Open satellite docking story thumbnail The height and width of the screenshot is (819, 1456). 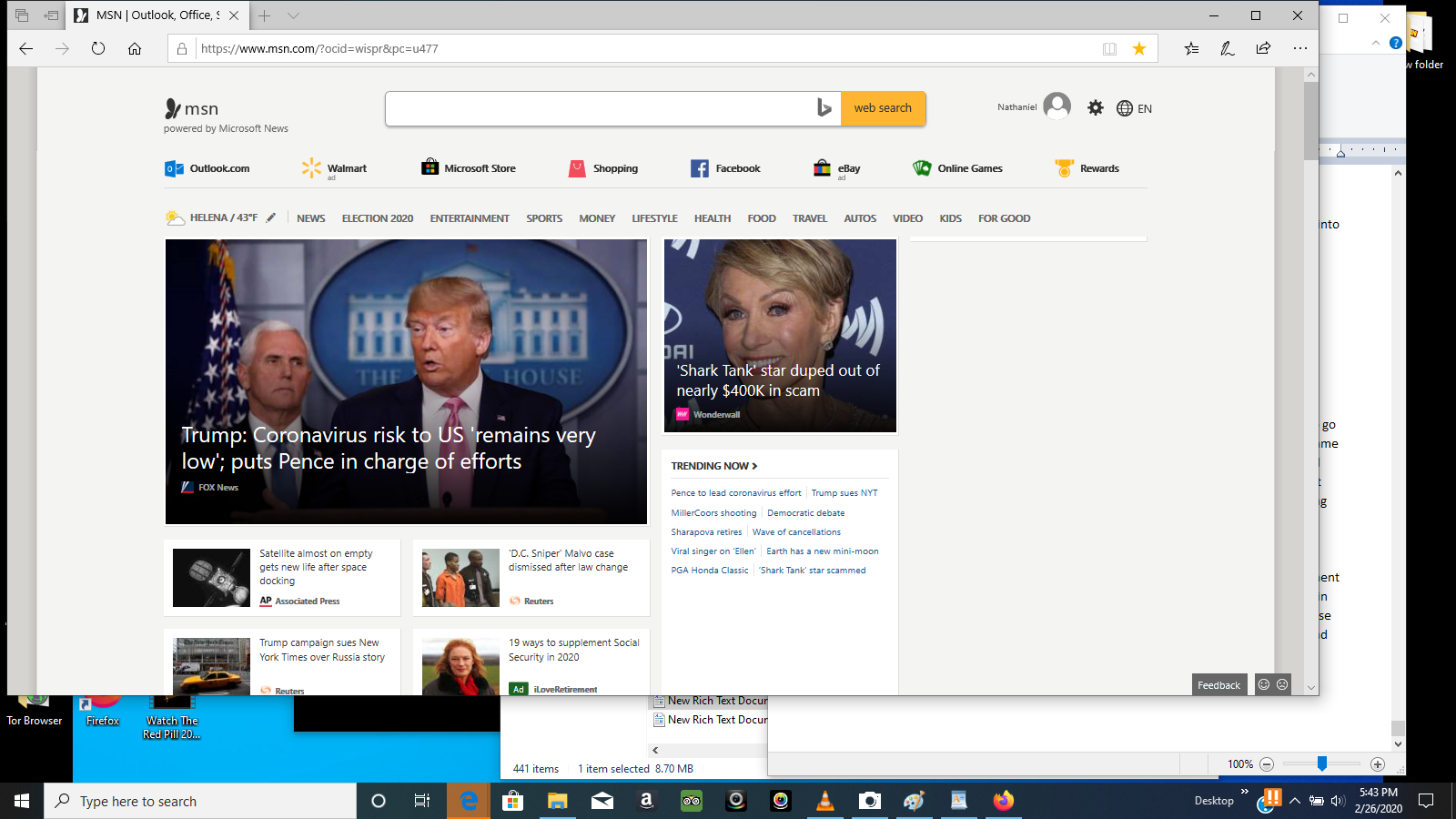tap(211, 578)
